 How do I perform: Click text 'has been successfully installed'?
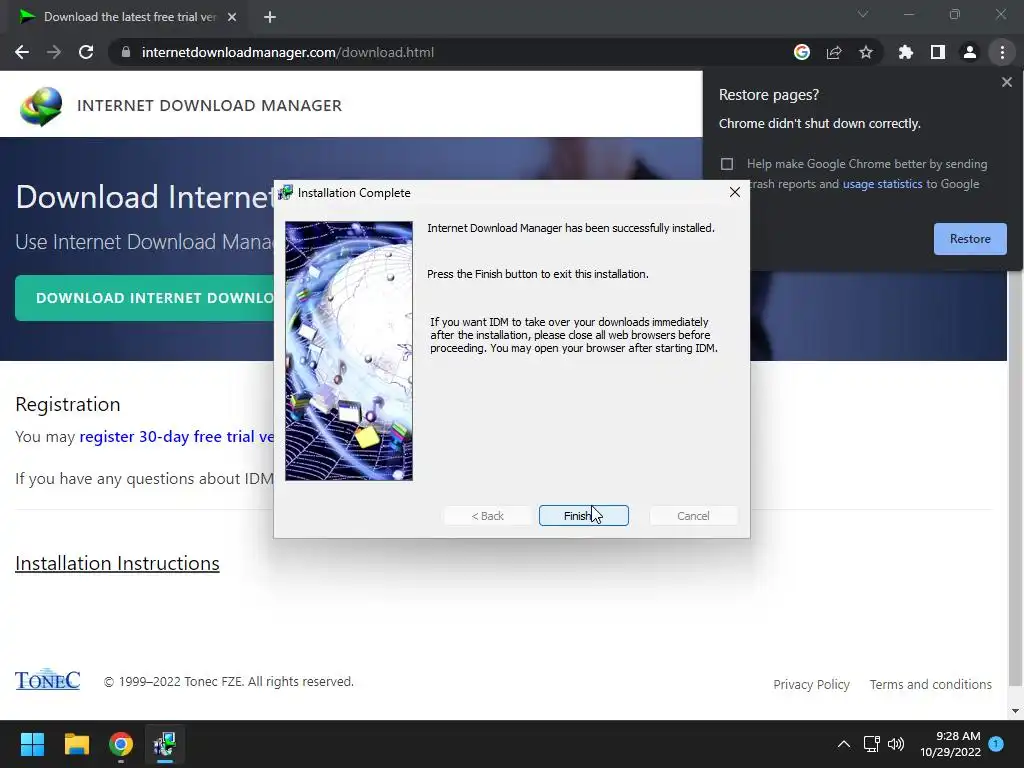point(639,228)
